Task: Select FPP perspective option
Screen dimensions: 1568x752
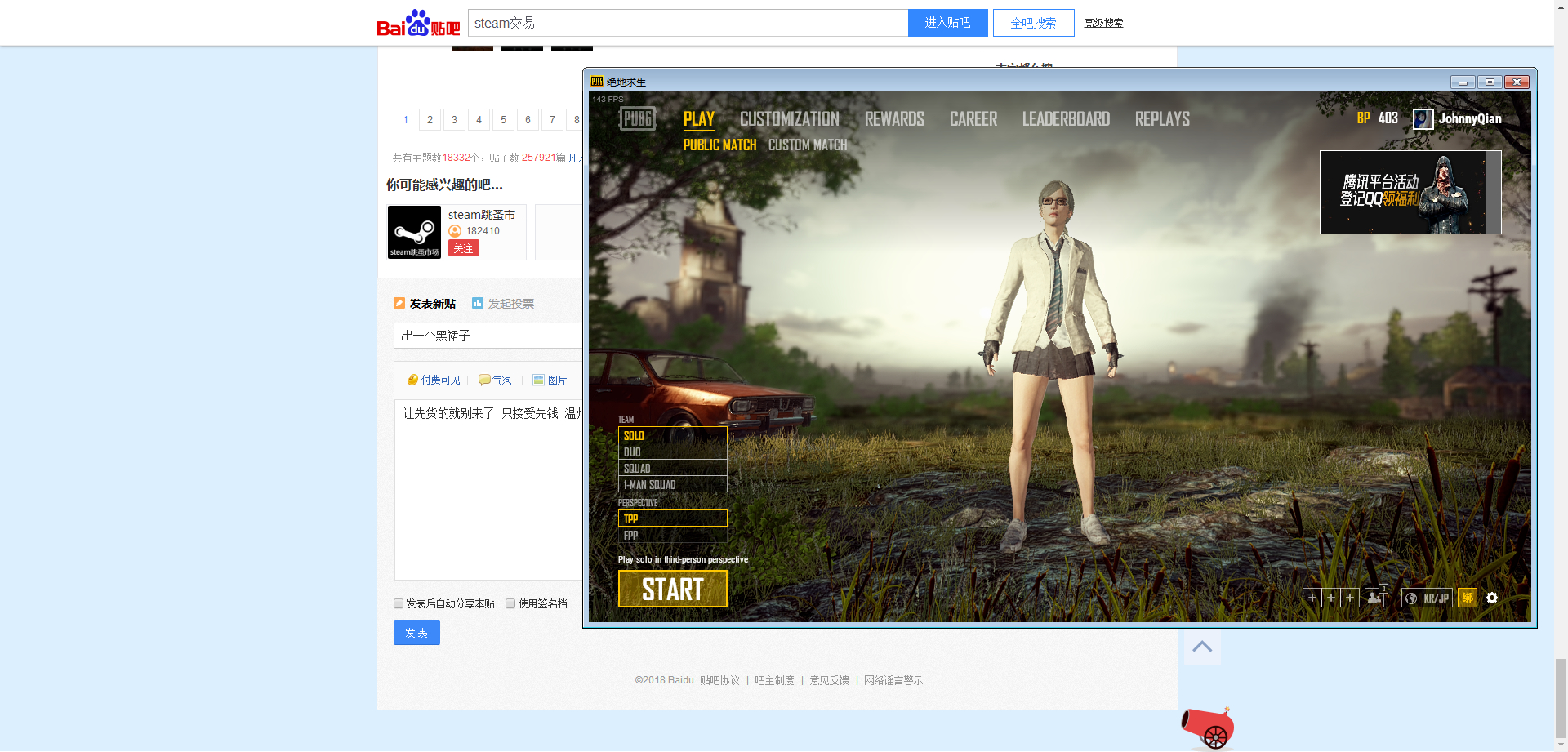Action: pyautogui.click(x=672, y=535)
